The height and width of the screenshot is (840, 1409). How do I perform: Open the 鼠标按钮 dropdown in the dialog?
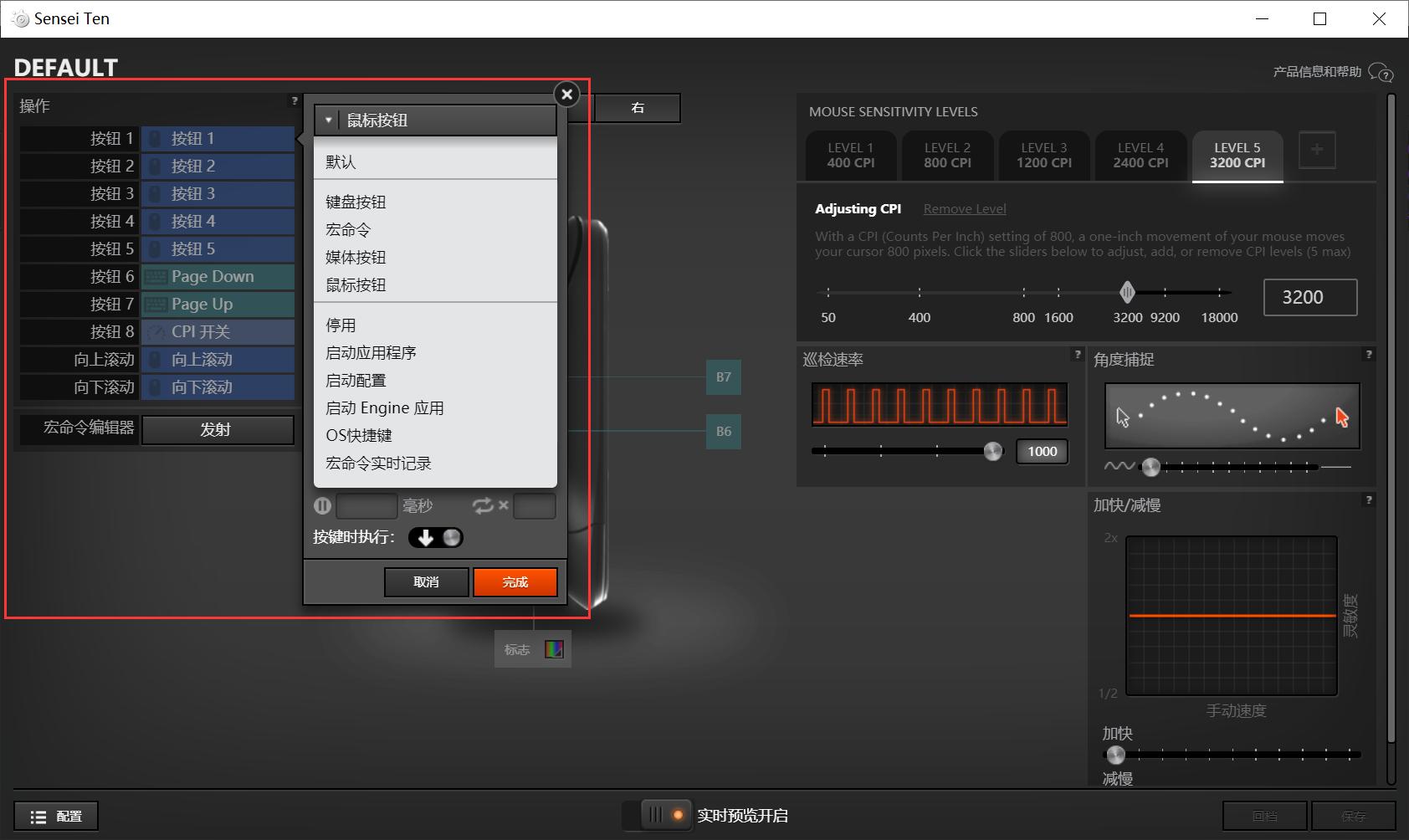[x=435, y=120]
